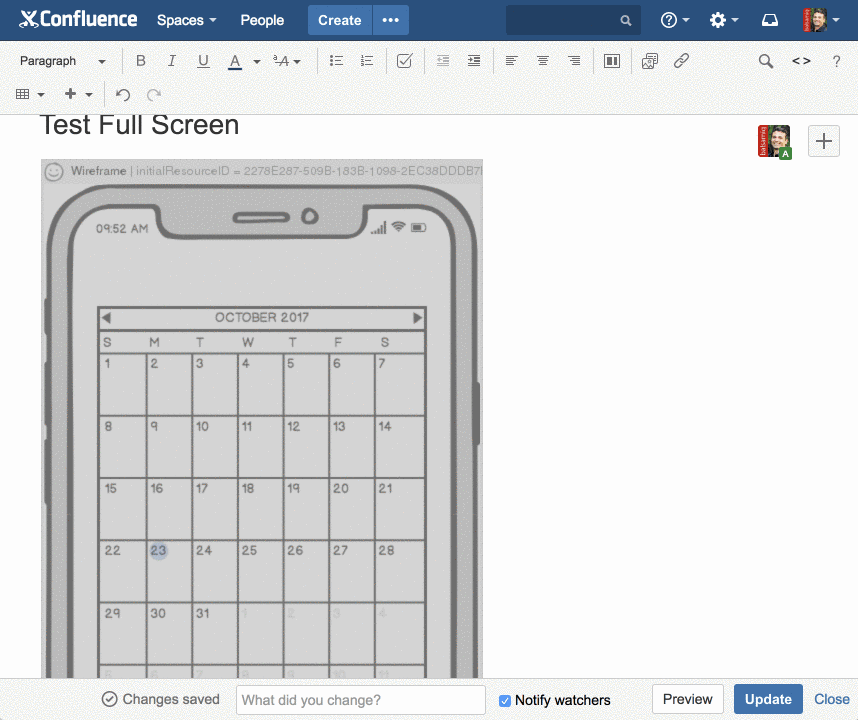Screen dimensions: 858x720
Task: Insert a task list checkbox
Action: pyautogui.click(x=404, y=61)
